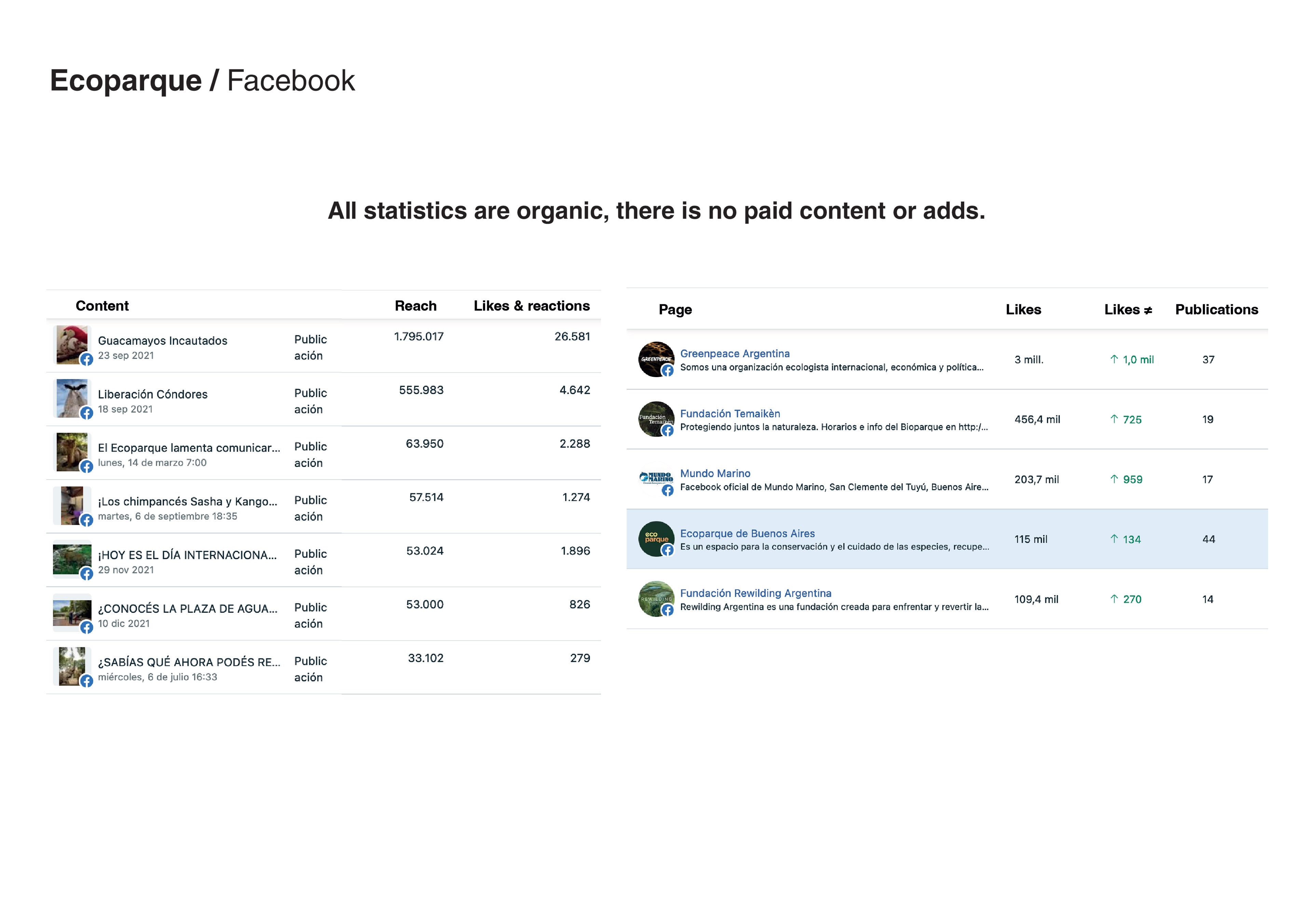Click the Likes & reactions column header
1312x924 pixels.
[x=531, y=306]
